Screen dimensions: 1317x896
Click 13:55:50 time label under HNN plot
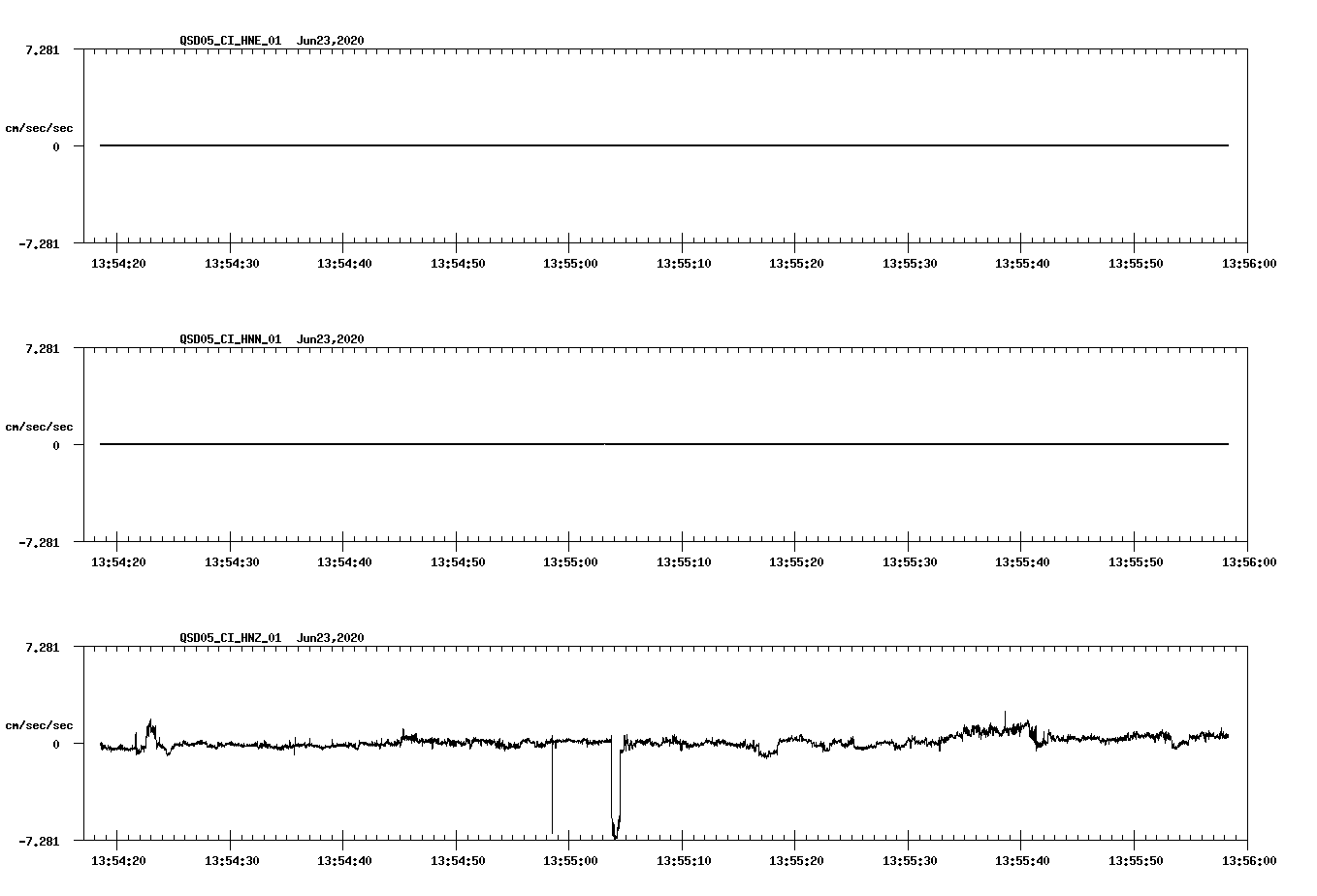coord(1135,561)
